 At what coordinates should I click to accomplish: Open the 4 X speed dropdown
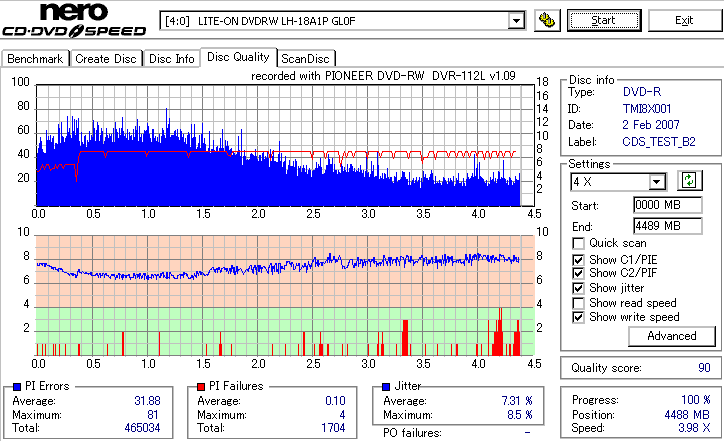[656, 182]
